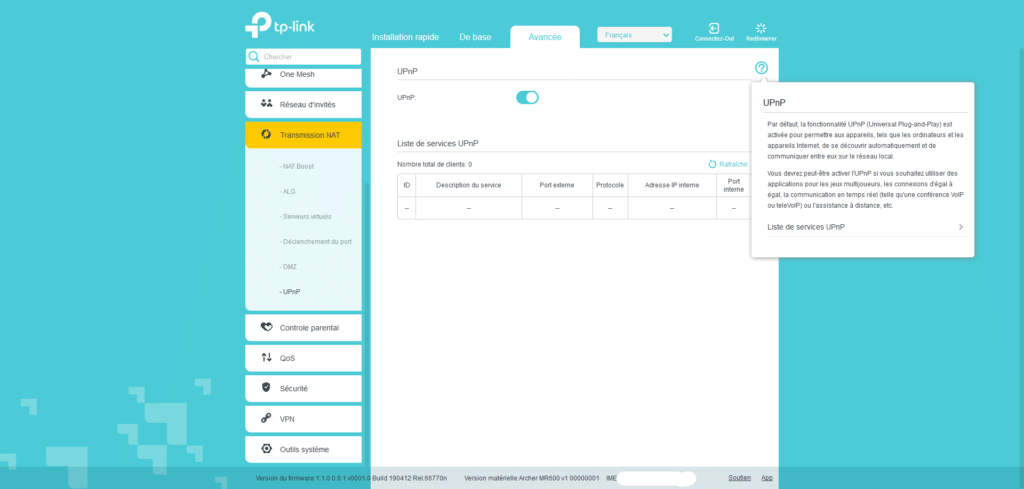Open the Soutien link in footer
Image resolution: width=1024 pixels, height=489 pixels.
tap(739, 478)
